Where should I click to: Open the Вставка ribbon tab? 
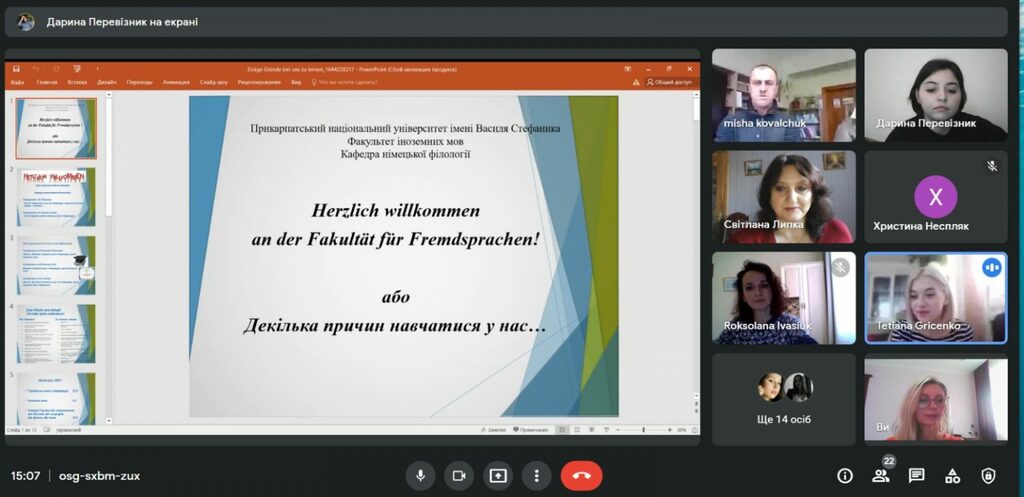point(77,82)
